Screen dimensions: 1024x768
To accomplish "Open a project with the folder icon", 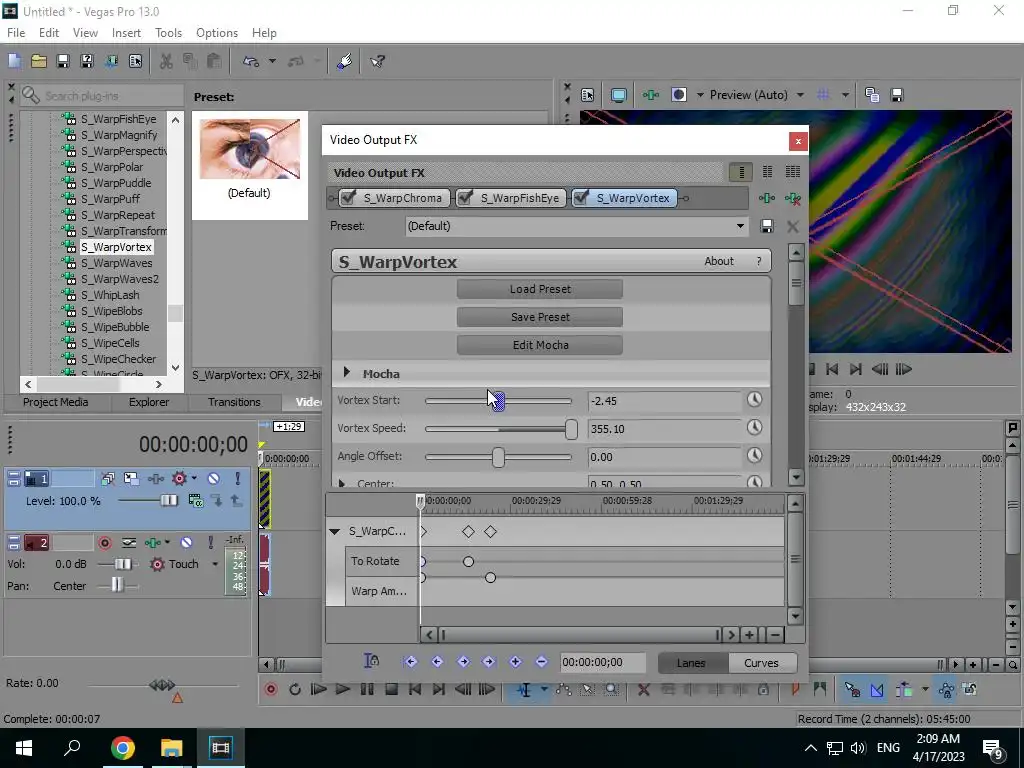I will pyautogui.click(x=39, y=61).
